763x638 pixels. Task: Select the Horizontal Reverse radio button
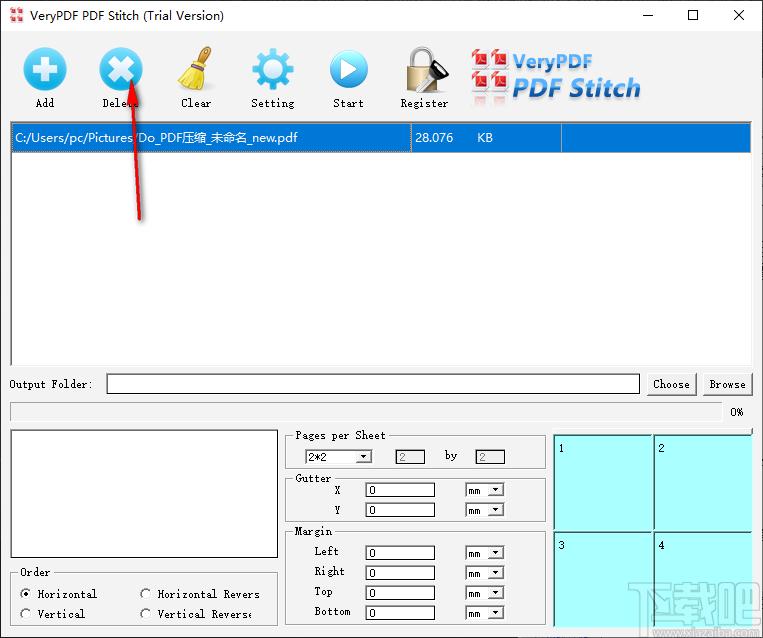pyautogui.click(x=145, y=593)
